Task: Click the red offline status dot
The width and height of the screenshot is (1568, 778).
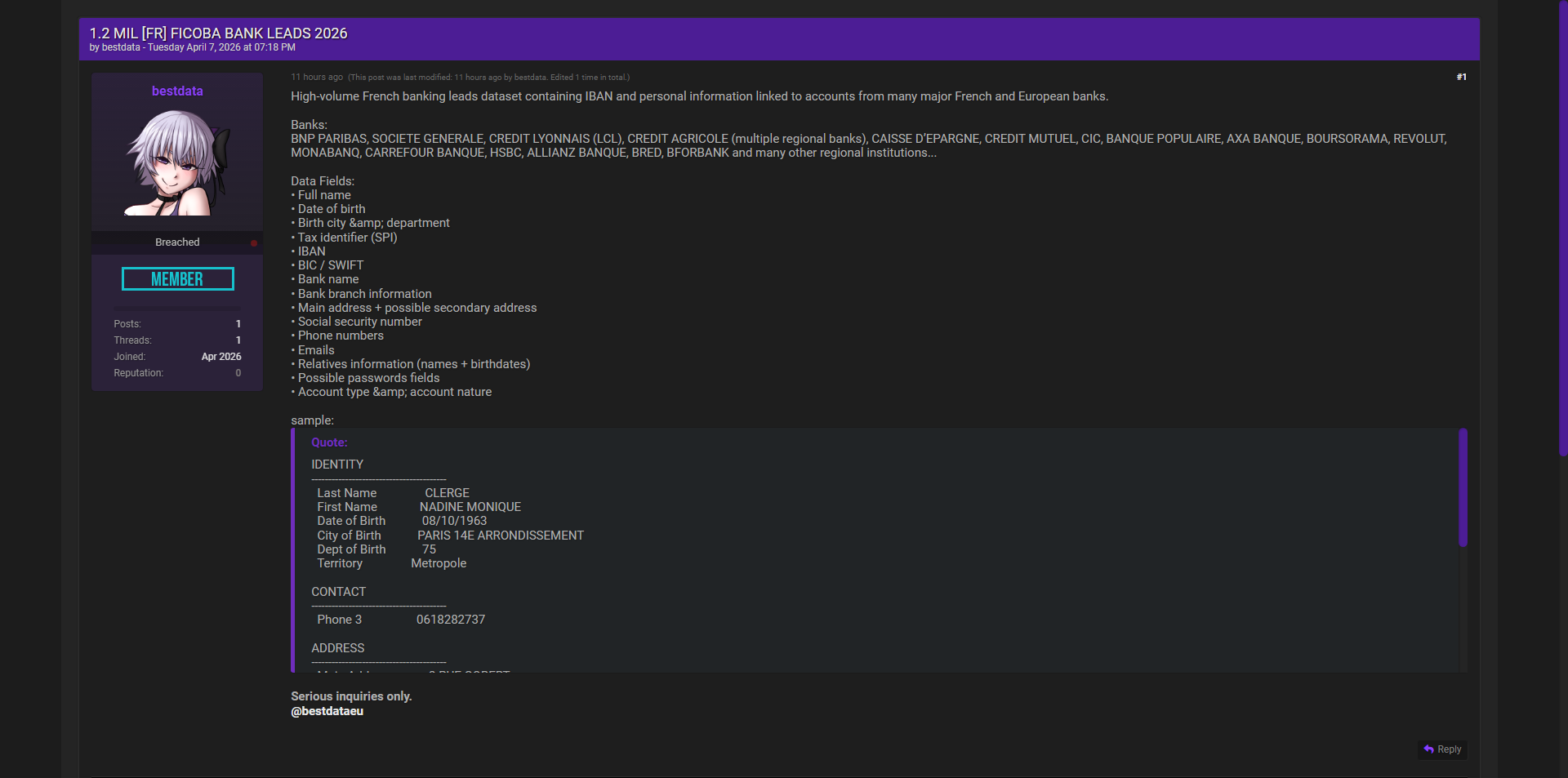Action: click(254, 242)
